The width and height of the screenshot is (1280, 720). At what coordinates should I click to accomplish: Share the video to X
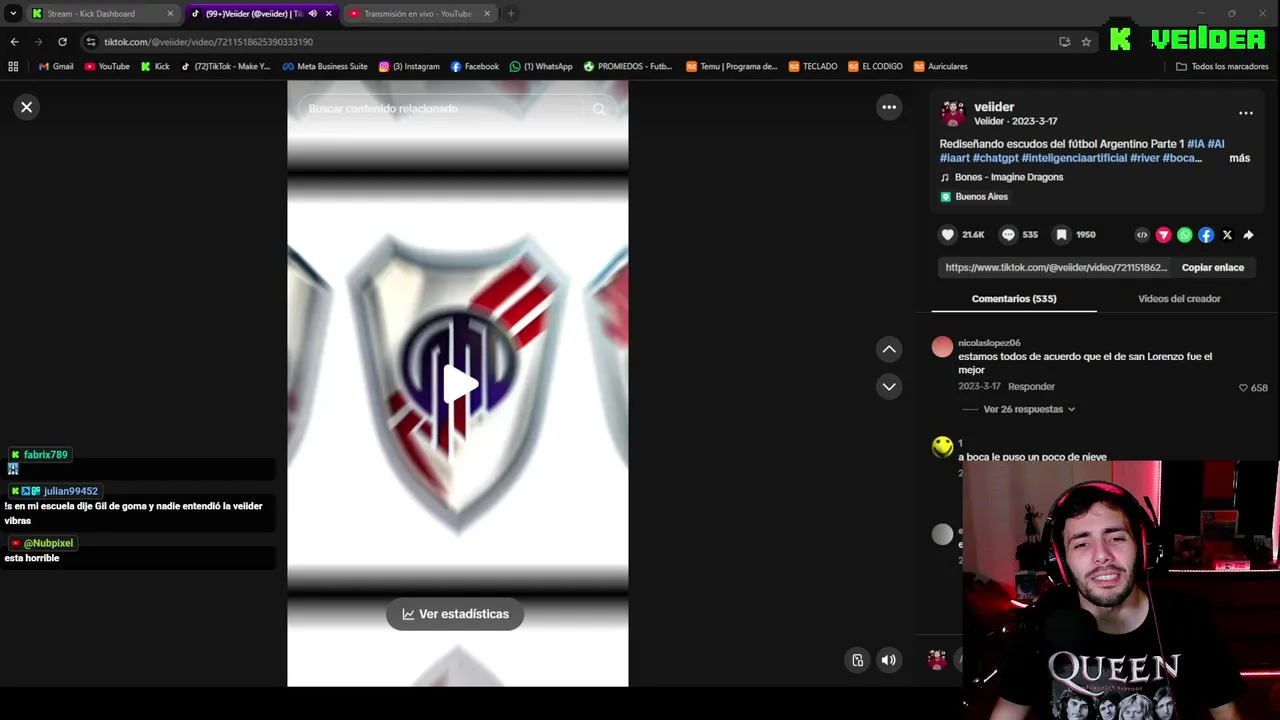tap(1227, 235)
